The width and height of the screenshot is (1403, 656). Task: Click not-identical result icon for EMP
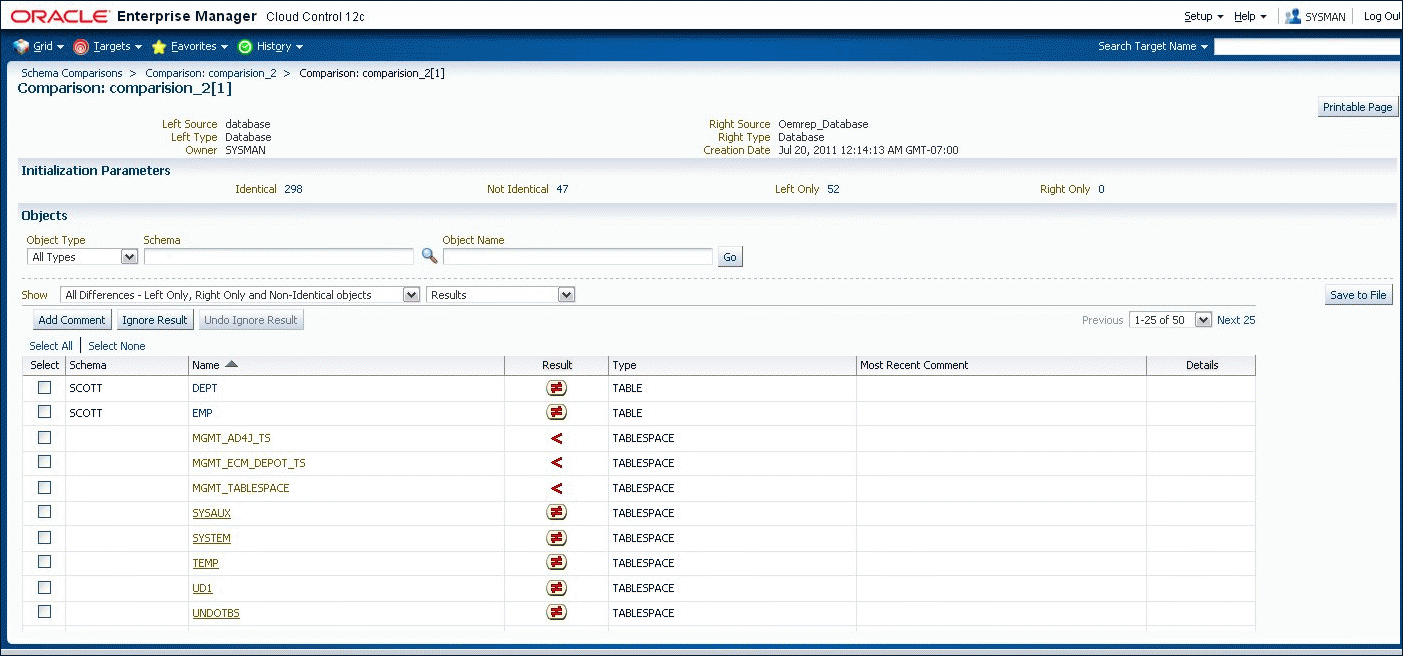[557, 413]
